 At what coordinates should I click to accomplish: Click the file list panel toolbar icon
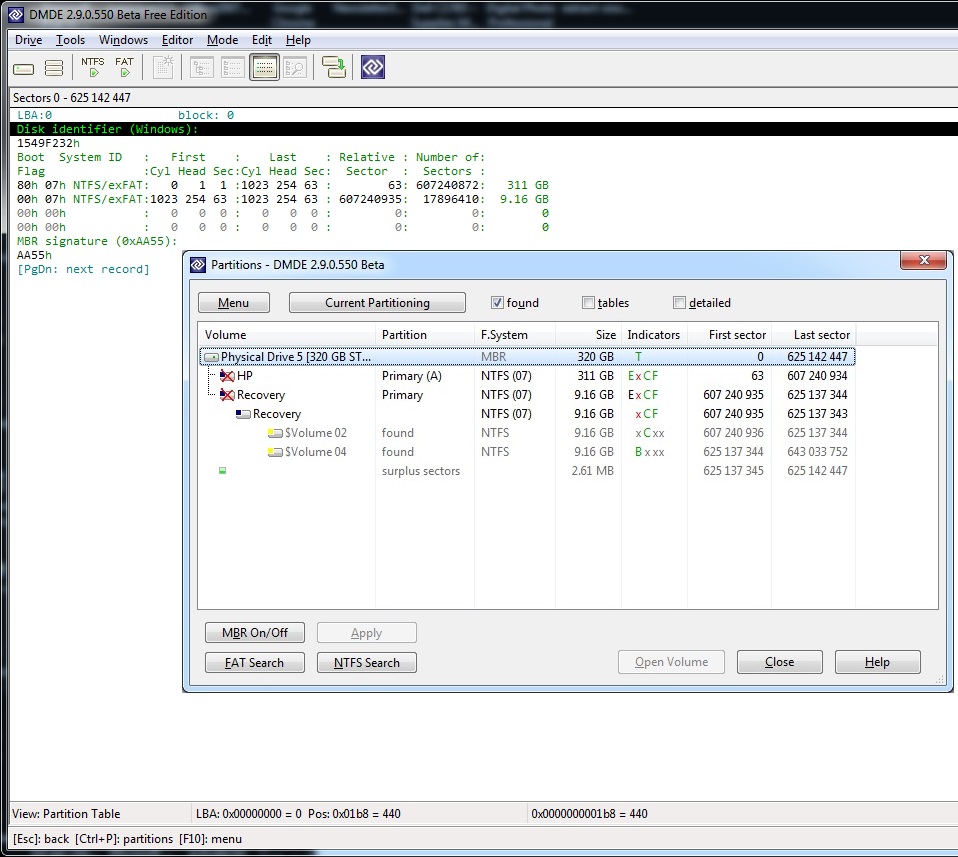click(233, 67)
